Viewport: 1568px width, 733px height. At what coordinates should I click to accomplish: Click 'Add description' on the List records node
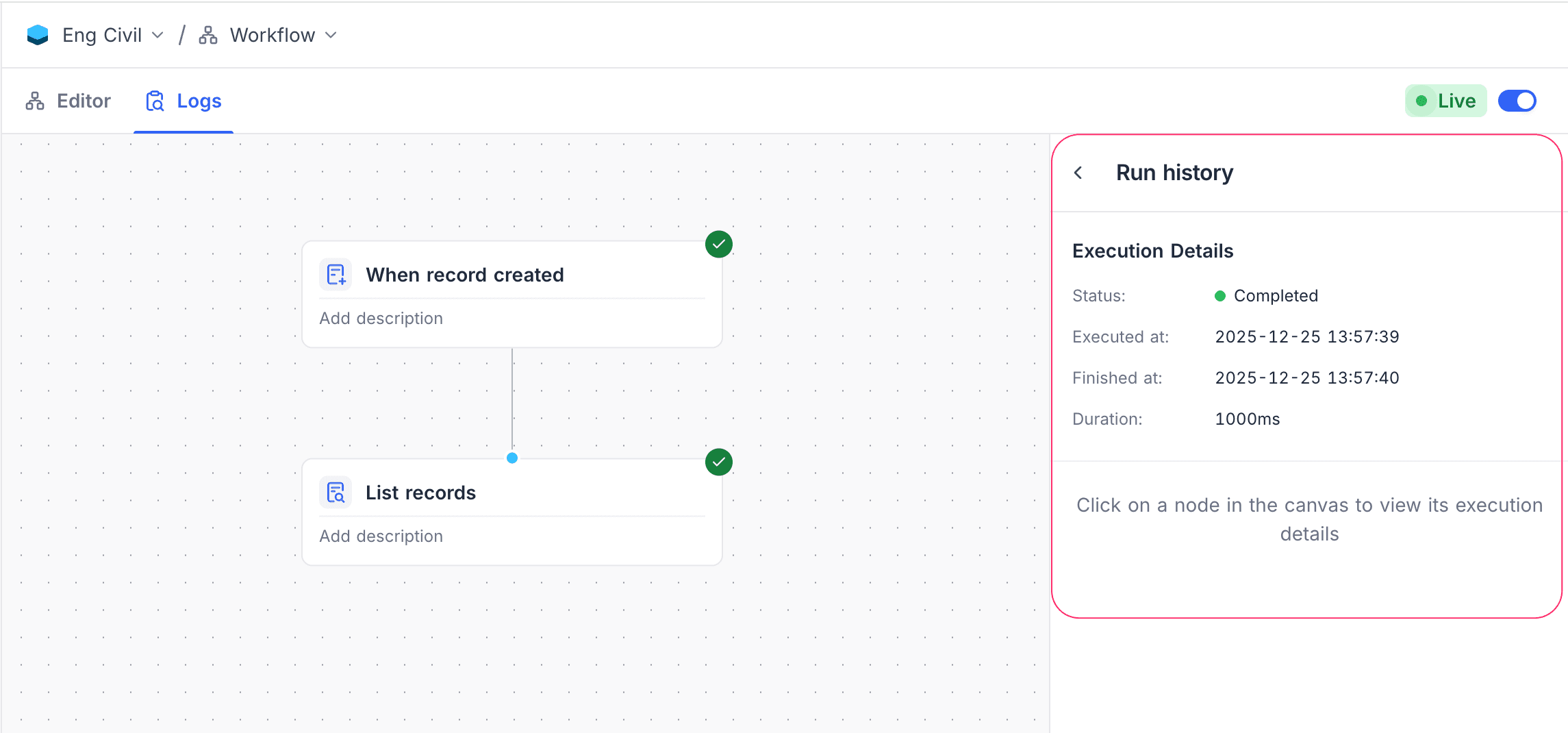click(381, 536)
